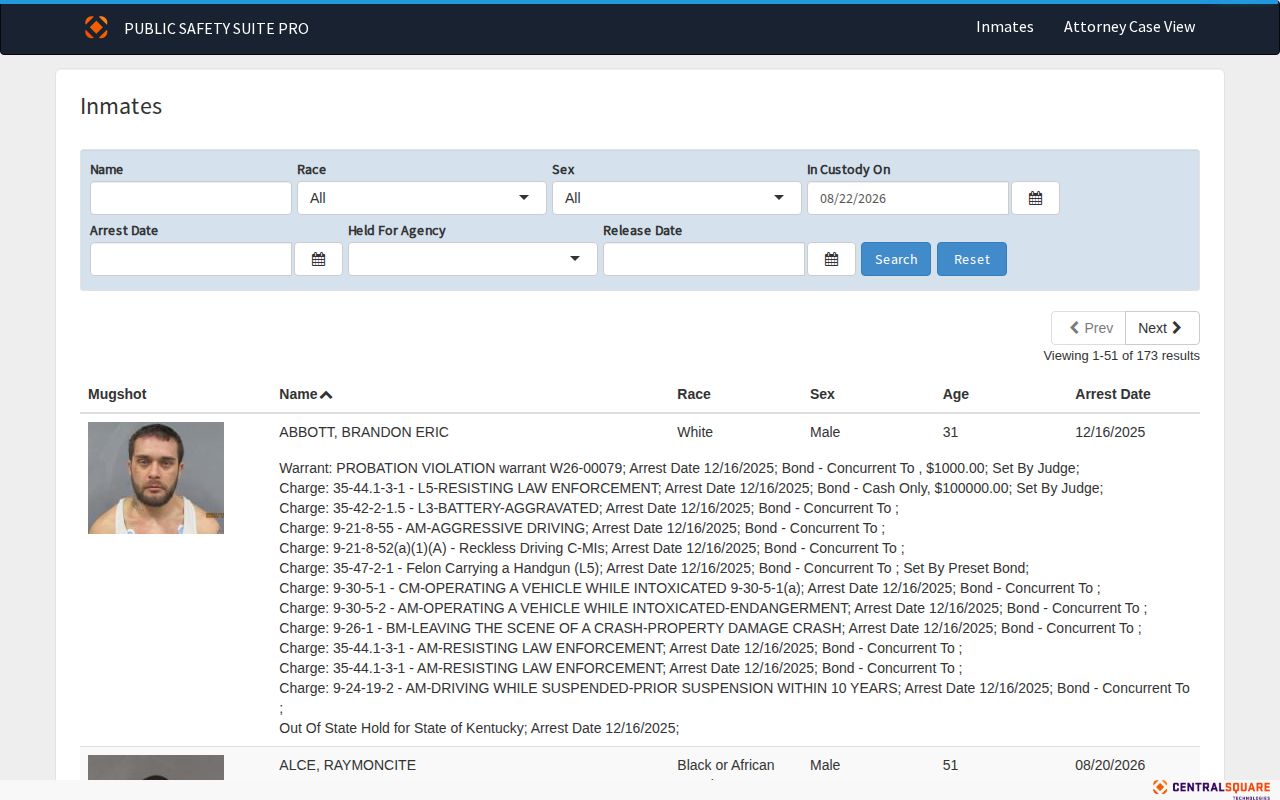This screenshot has width=1280, height=800.
Task: Click the Public Safety Suite Pro logo icon
Action: pyautogui.click(x=96, y=27)
